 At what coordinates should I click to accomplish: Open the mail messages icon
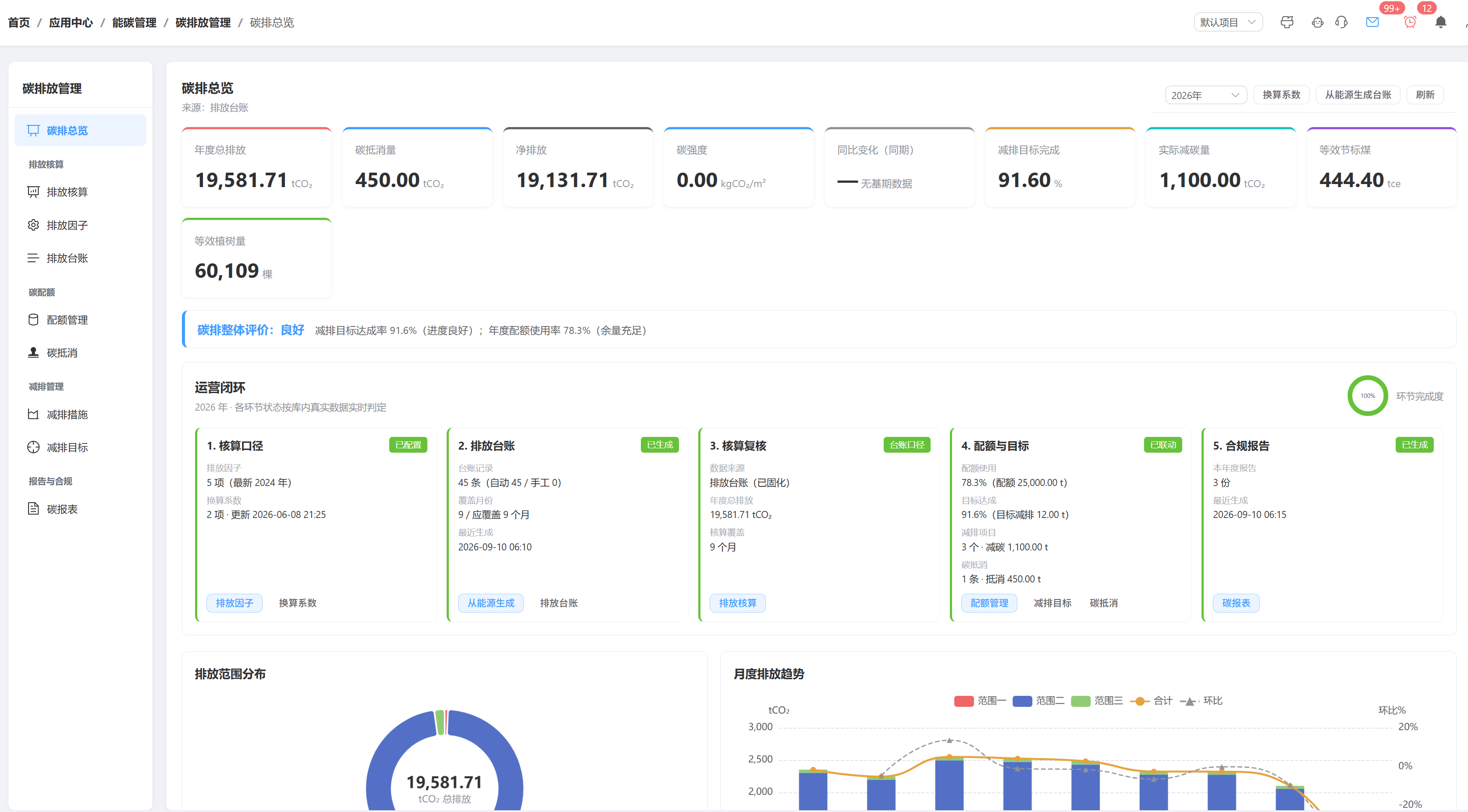pos(1372,22)
